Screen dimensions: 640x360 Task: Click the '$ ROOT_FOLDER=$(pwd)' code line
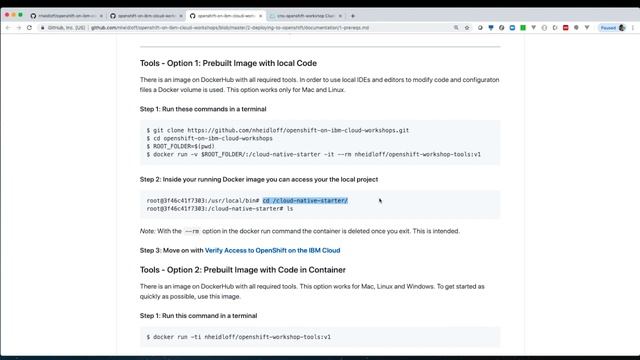coord(180,146)
